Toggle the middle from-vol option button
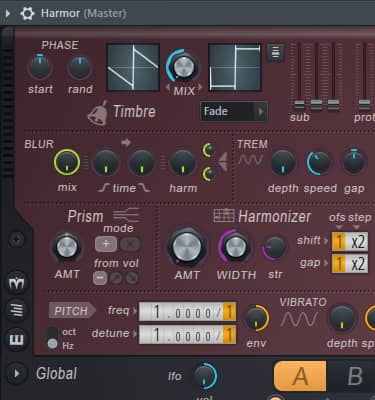Image resolution: width=375 pixels, height=400 pixels. (116, 278)
